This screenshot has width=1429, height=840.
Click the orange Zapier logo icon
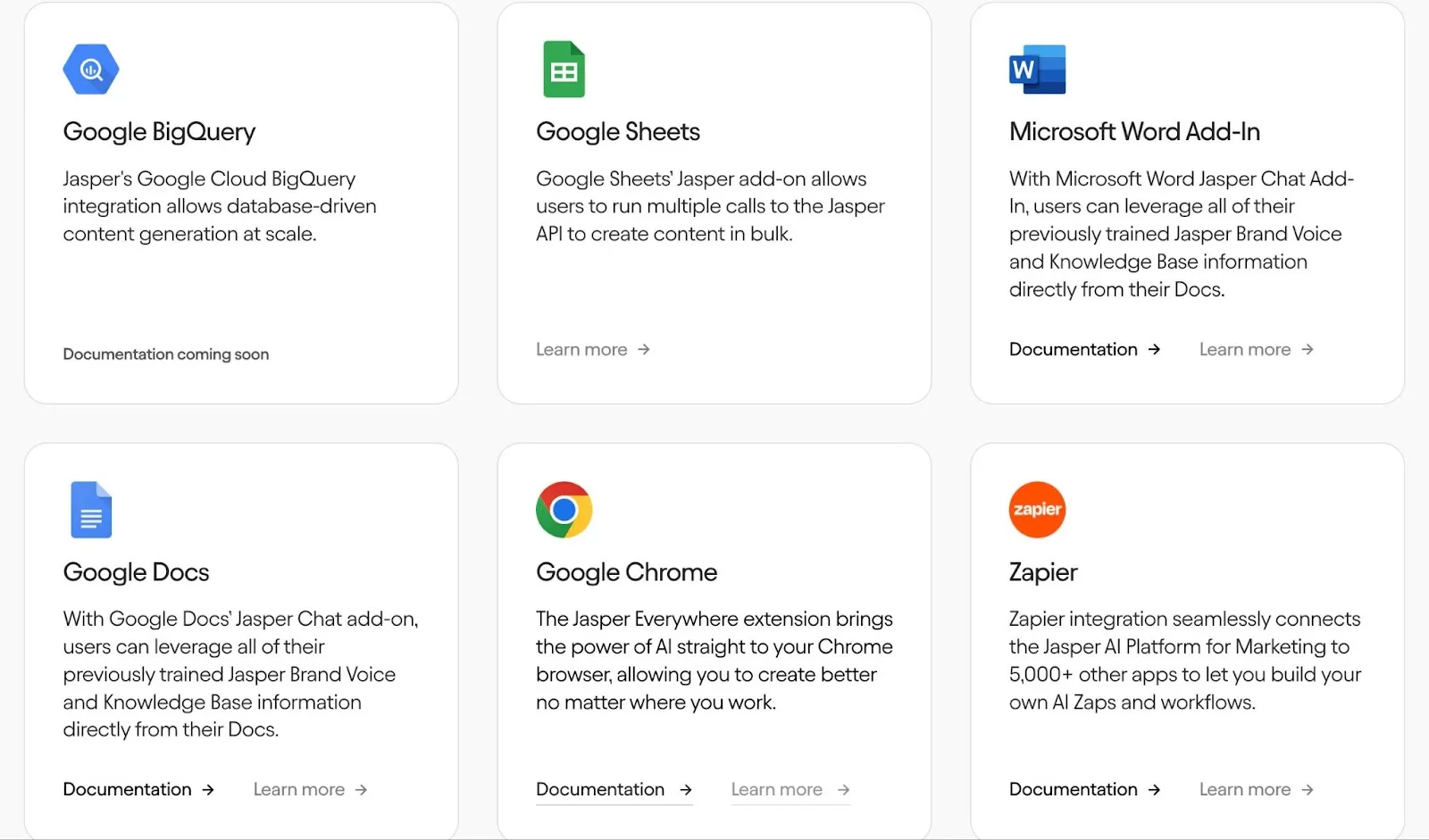1037,510
